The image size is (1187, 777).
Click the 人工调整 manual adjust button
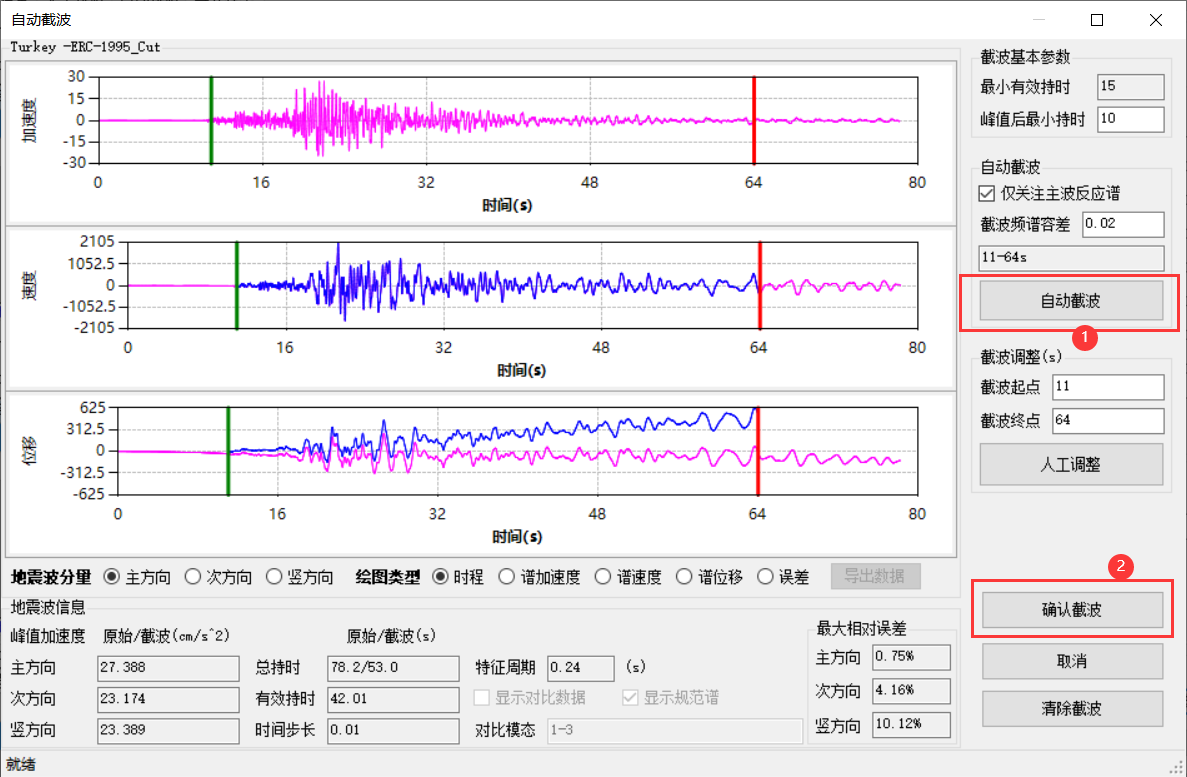click(1071, 465)
